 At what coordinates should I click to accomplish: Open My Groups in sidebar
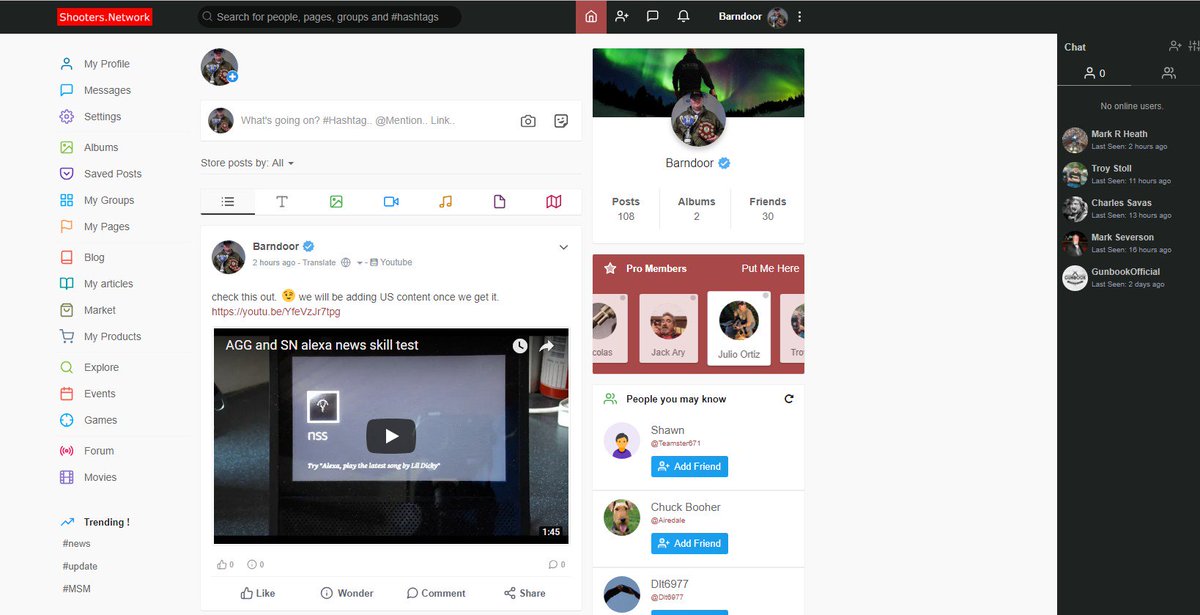tap(108, 200)
